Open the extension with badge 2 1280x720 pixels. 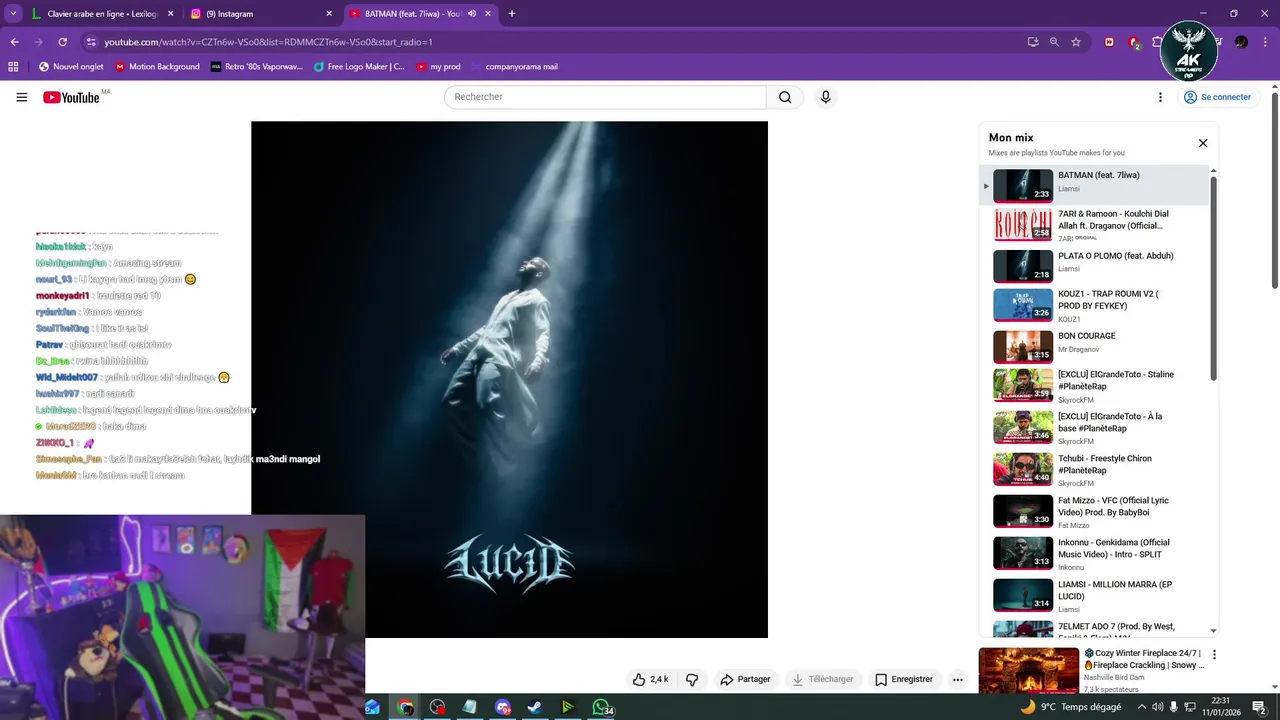(x=1134, y=42)
